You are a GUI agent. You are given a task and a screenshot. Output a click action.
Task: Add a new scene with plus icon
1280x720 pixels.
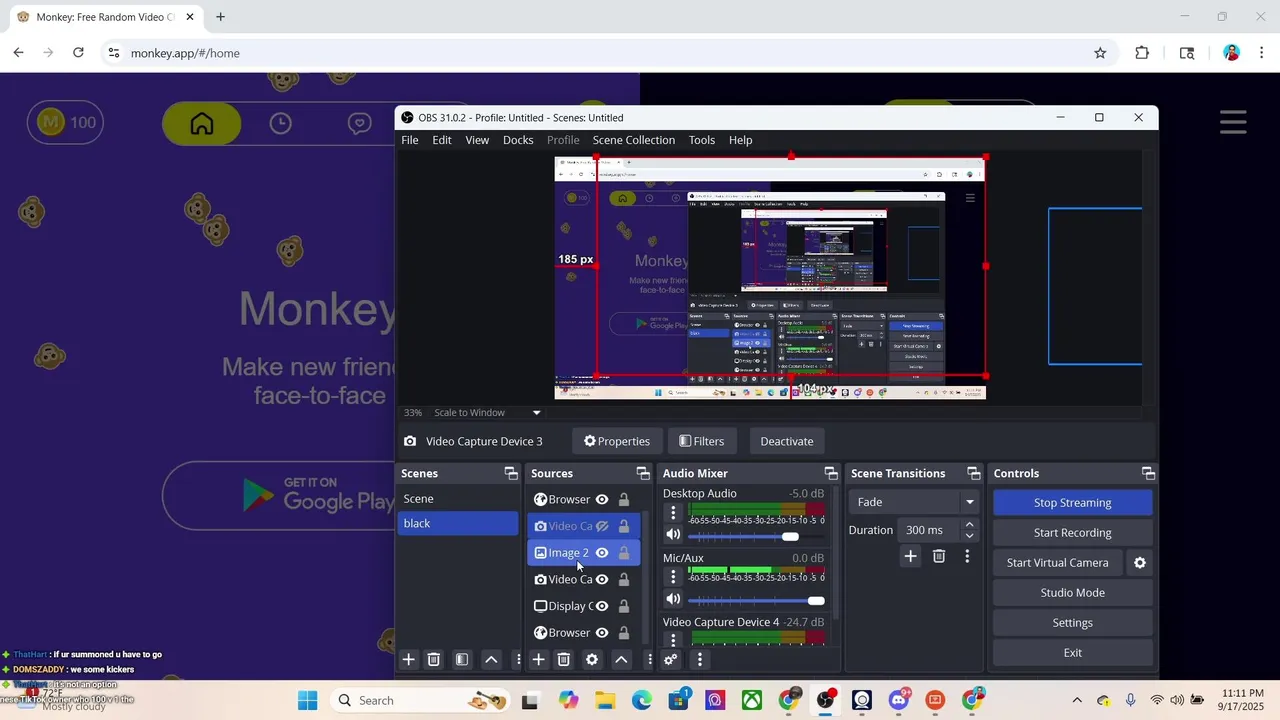click(408, 659)
